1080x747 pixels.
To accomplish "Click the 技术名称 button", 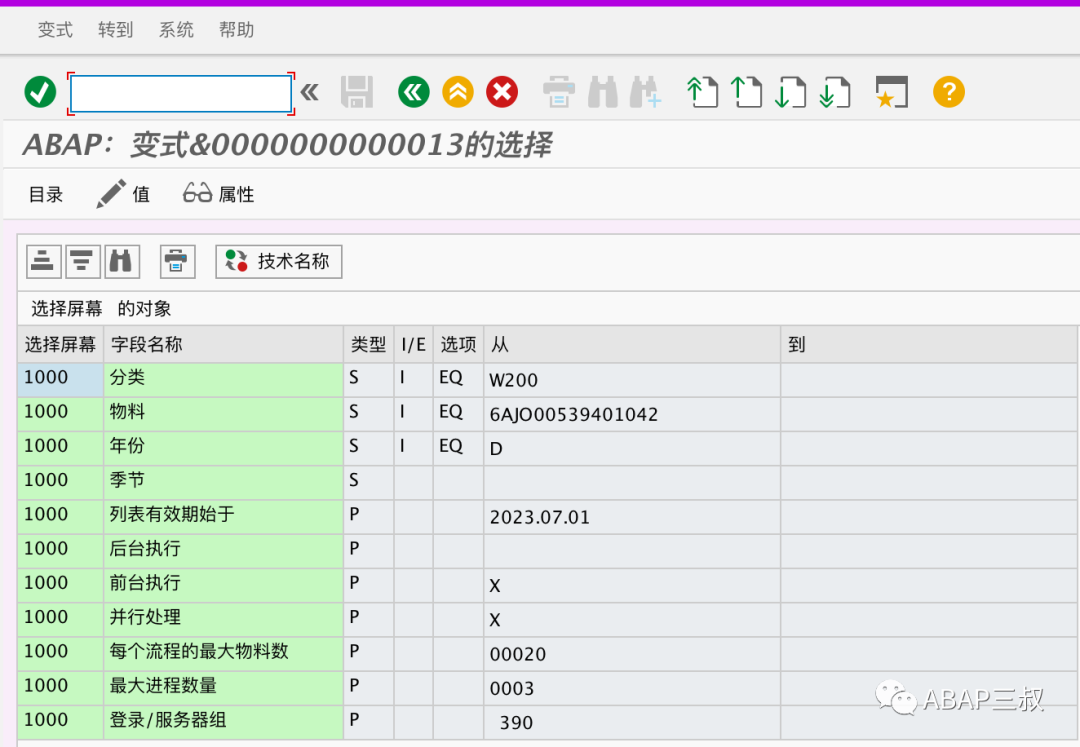I will (278, 262).
